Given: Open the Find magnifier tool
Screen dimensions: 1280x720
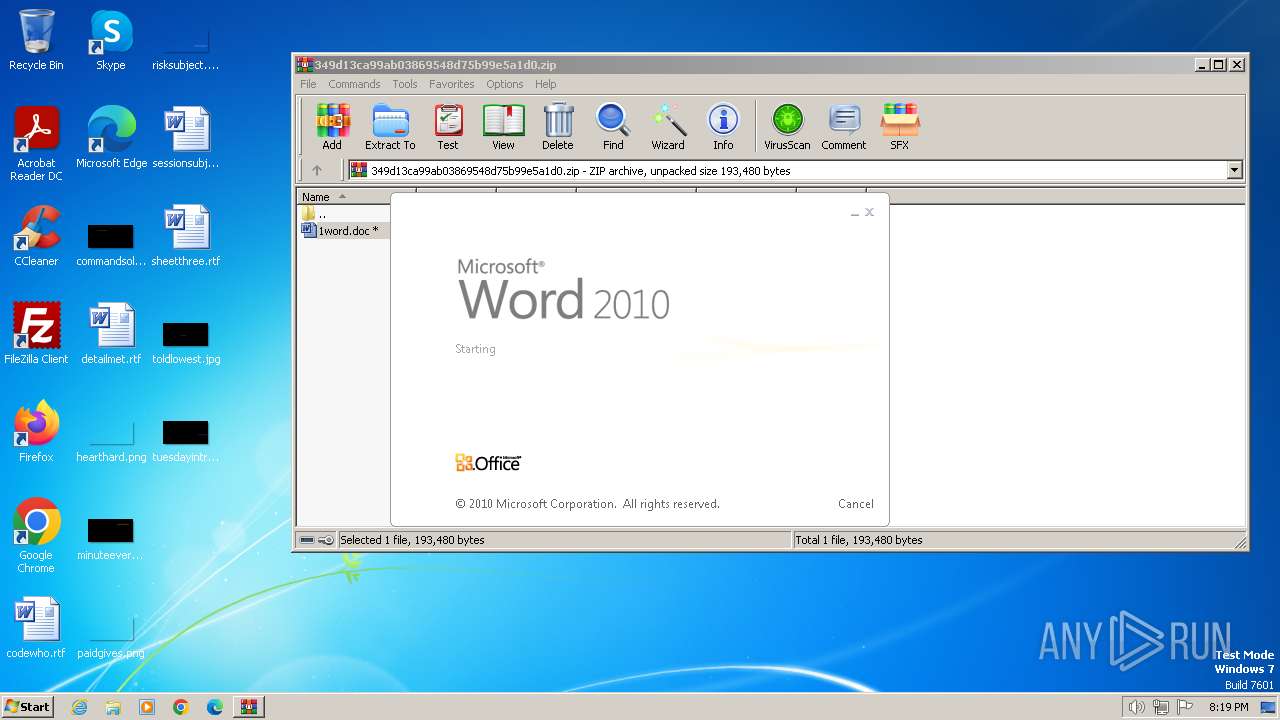Looking at the screenshot, I should click(613, 127).
